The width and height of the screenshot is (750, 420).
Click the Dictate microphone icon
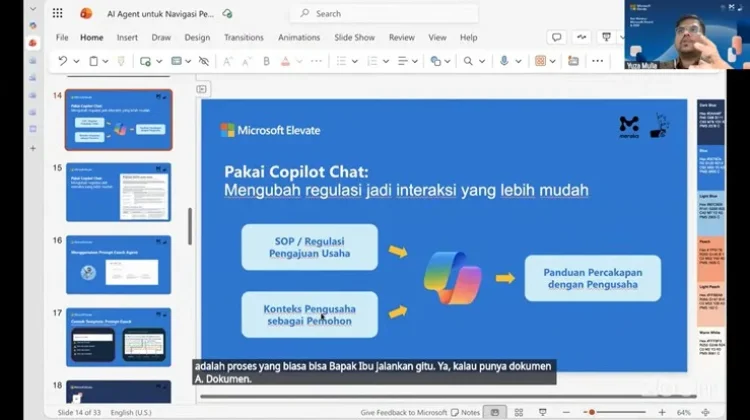pyautogui.click(x=504, y=61)
